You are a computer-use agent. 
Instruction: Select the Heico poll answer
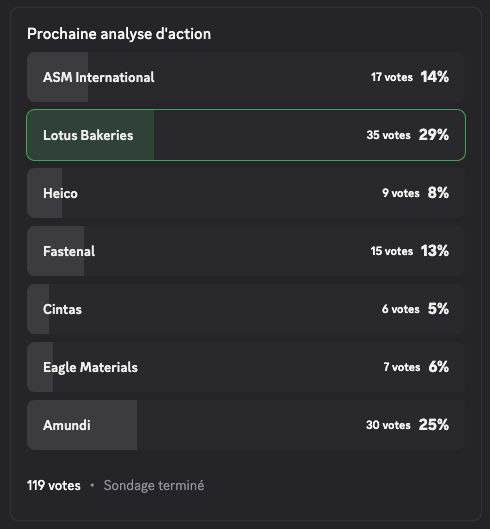pyautogui.click(x=246, y=193)
